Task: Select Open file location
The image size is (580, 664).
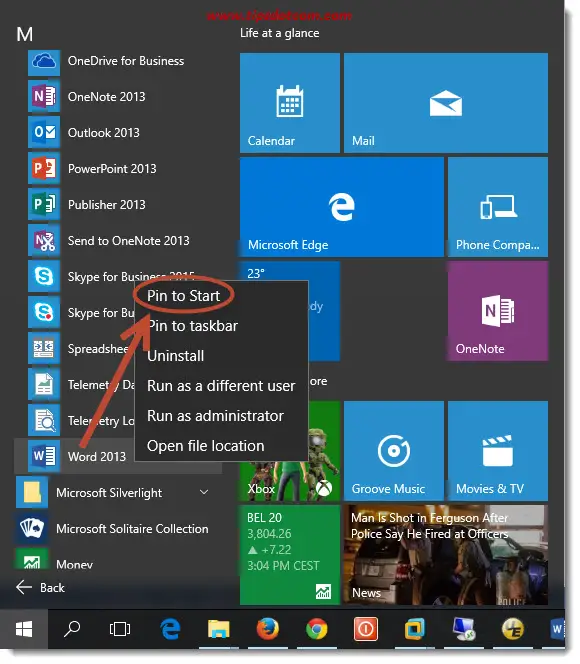Action: point(205,446)
